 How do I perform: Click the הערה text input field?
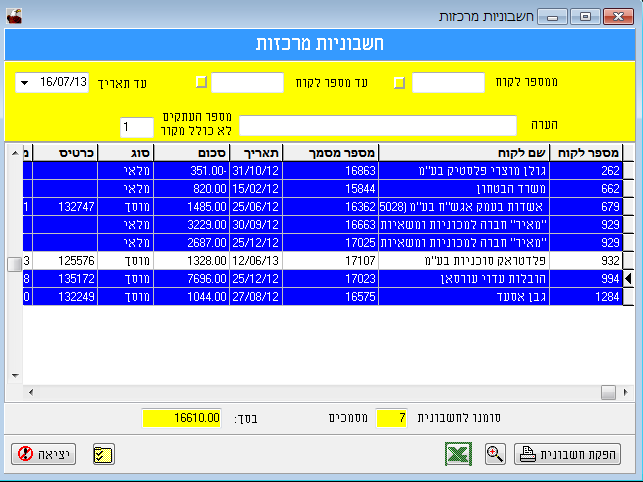[x=378, y=125]
